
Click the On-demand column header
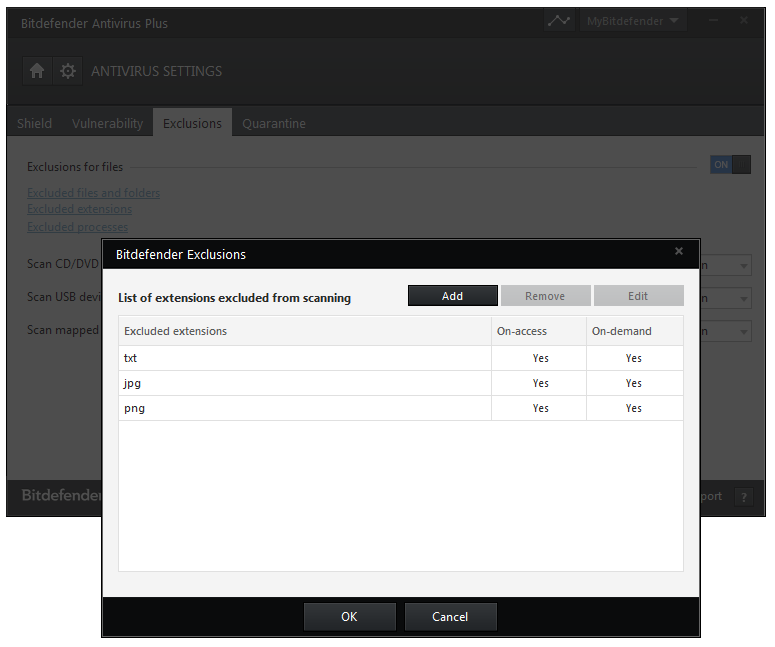point(635,331)
